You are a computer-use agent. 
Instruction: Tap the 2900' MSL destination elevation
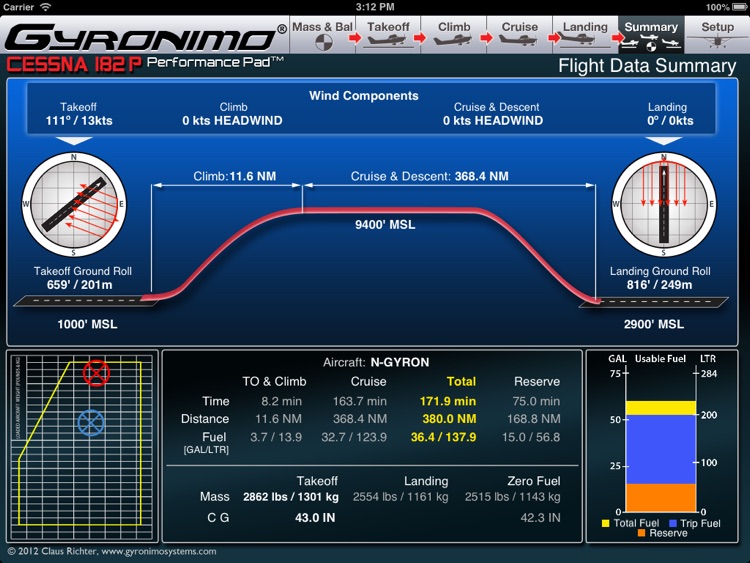tap(653, 324)
